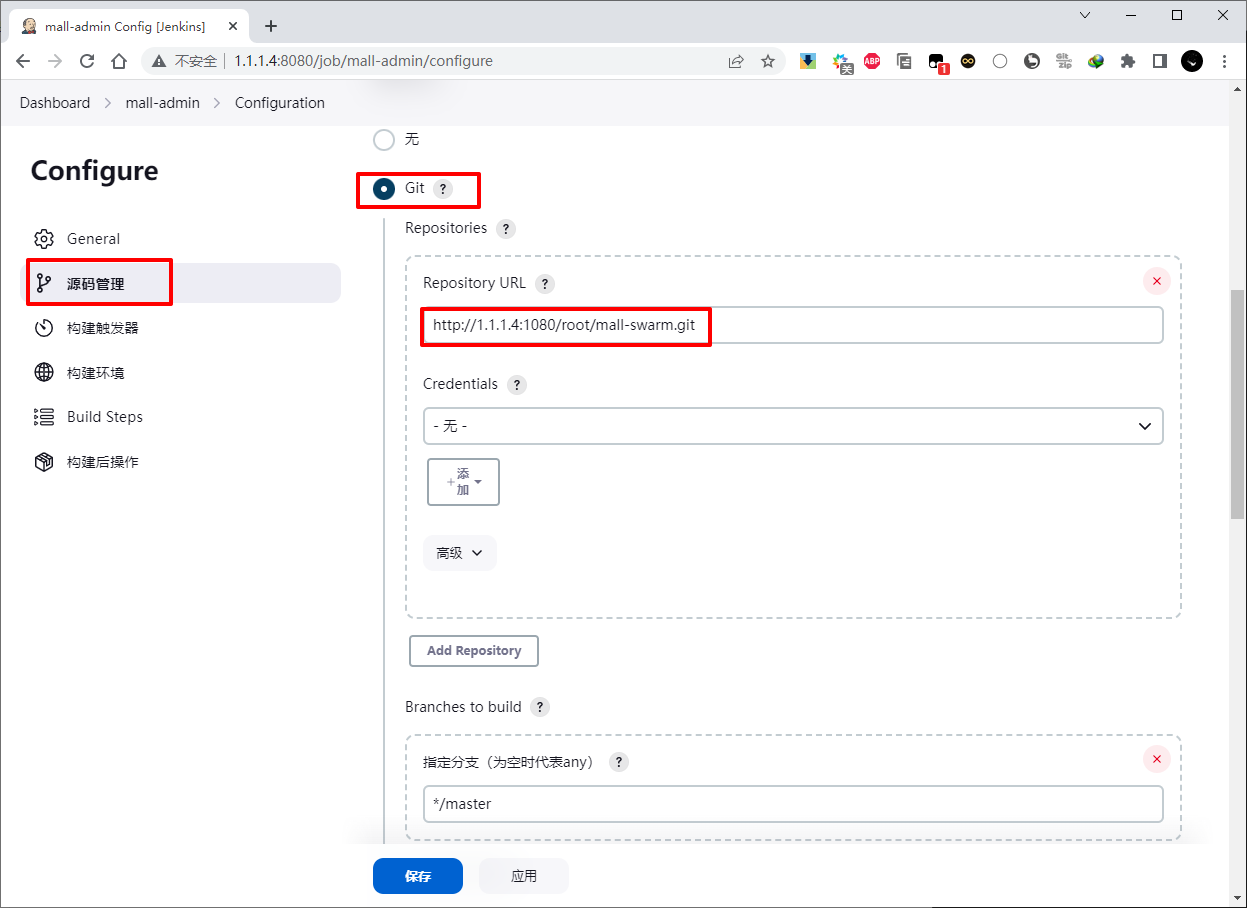Click help icon beside Credentials label
This screenshot has height=908, width=1247.
point(516,385)
